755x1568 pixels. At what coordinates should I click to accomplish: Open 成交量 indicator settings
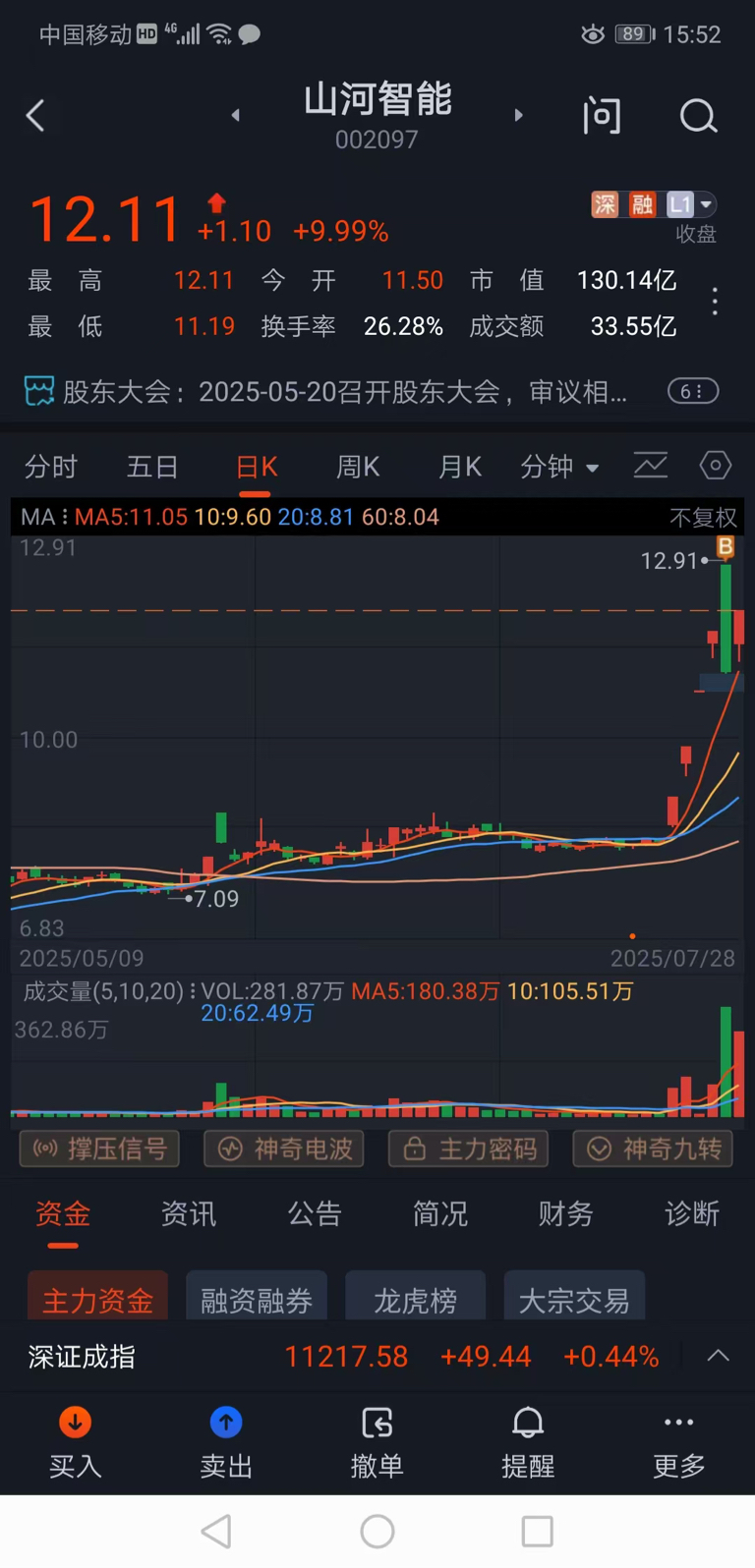pyautogui.click(x=109, y=991)
